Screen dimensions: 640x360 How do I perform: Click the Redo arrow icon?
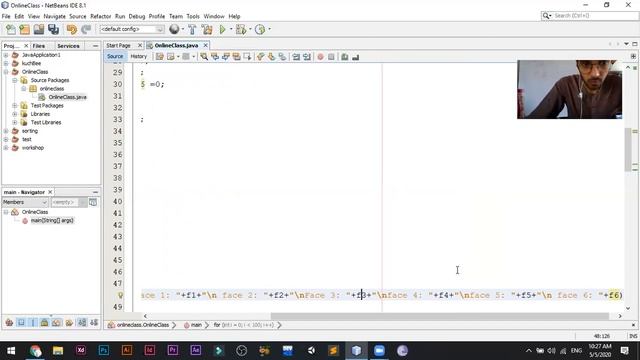click(86, 29)
